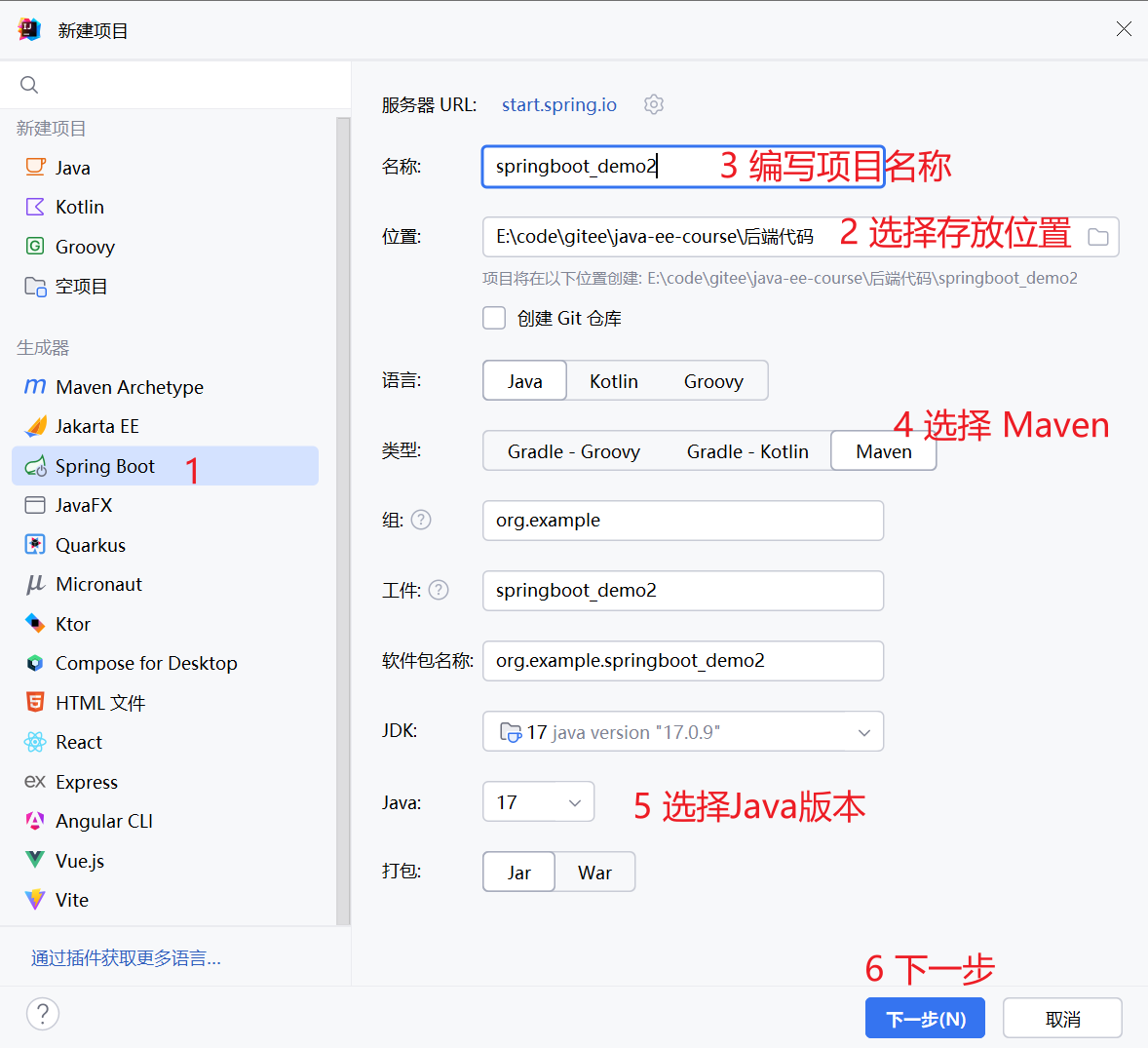Select the Jakarta EE generator
The width and height of the screenshot is (1148, 1048).
[x=103, y=426]
